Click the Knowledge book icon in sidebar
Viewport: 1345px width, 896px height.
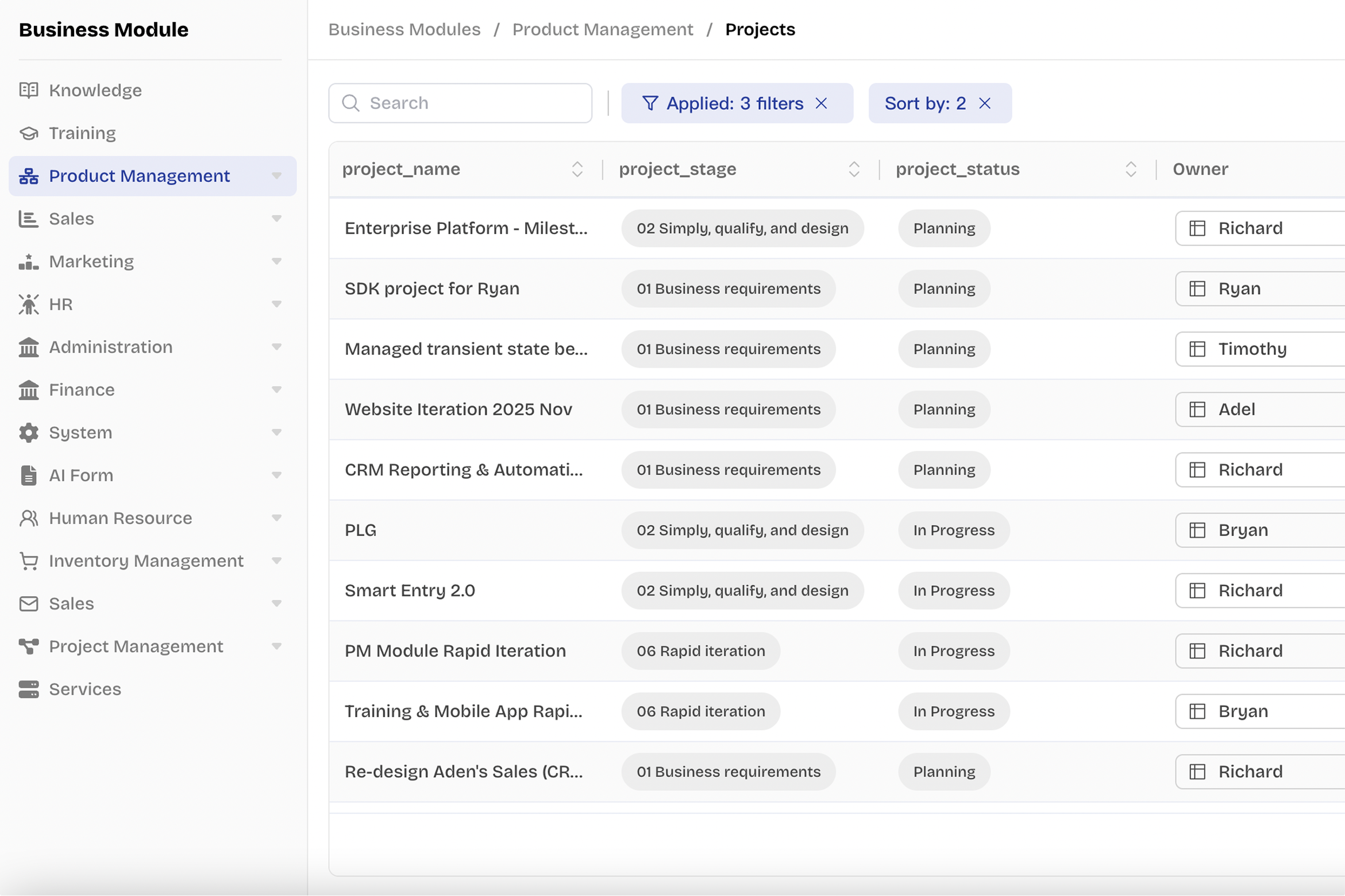click(x=28, y=90)
